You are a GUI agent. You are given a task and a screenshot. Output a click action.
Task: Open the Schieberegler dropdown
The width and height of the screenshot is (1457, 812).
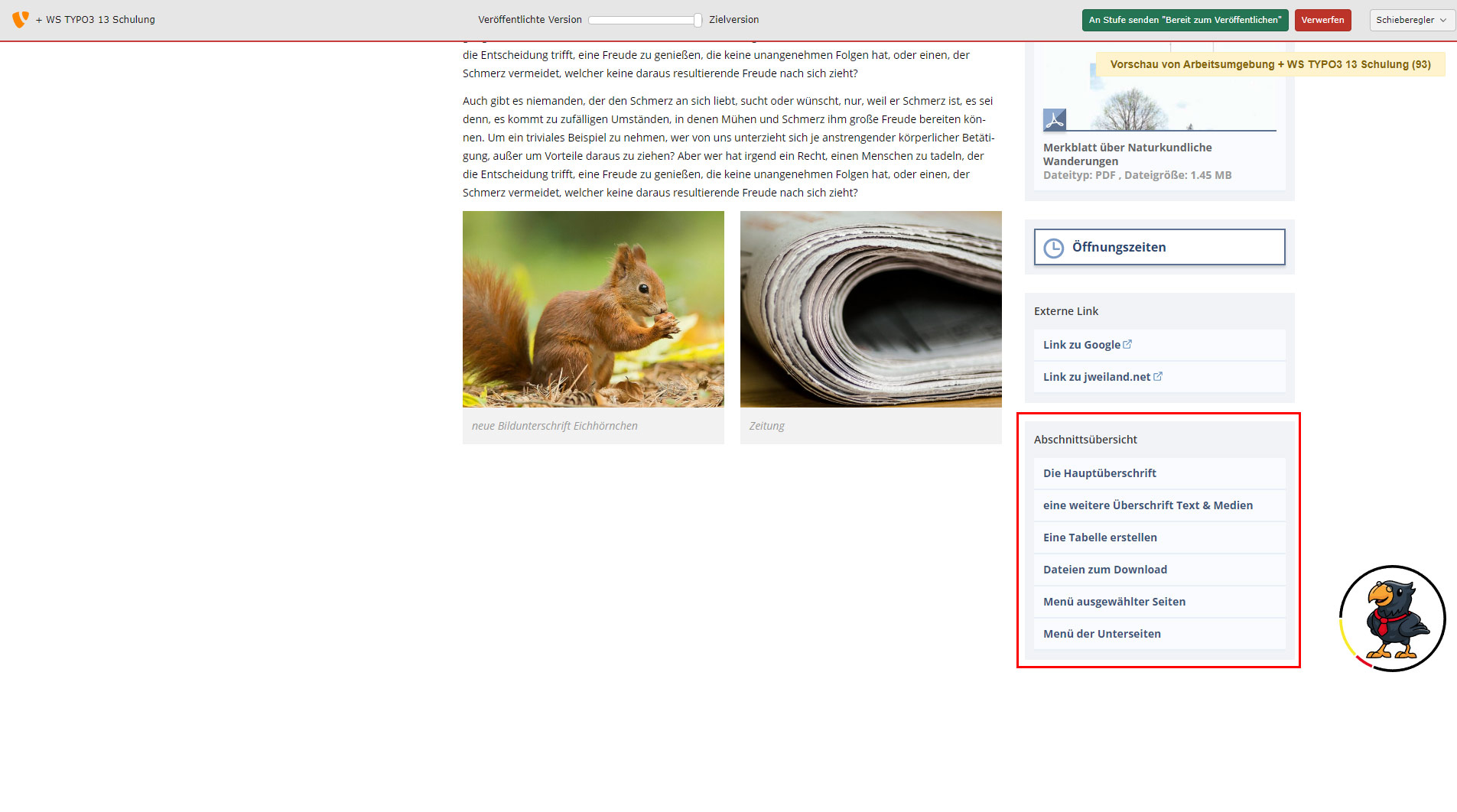point(1411,20)
